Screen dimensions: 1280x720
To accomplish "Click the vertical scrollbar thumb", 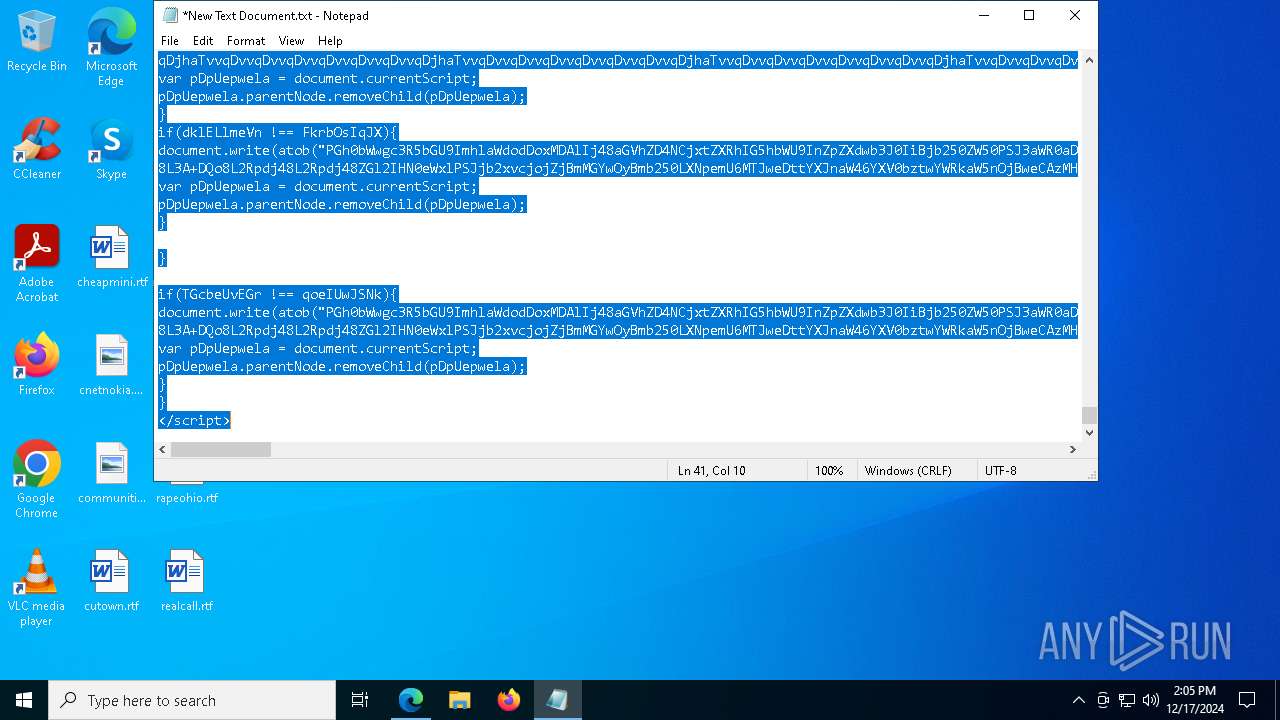I will [x=1089, y=415].
